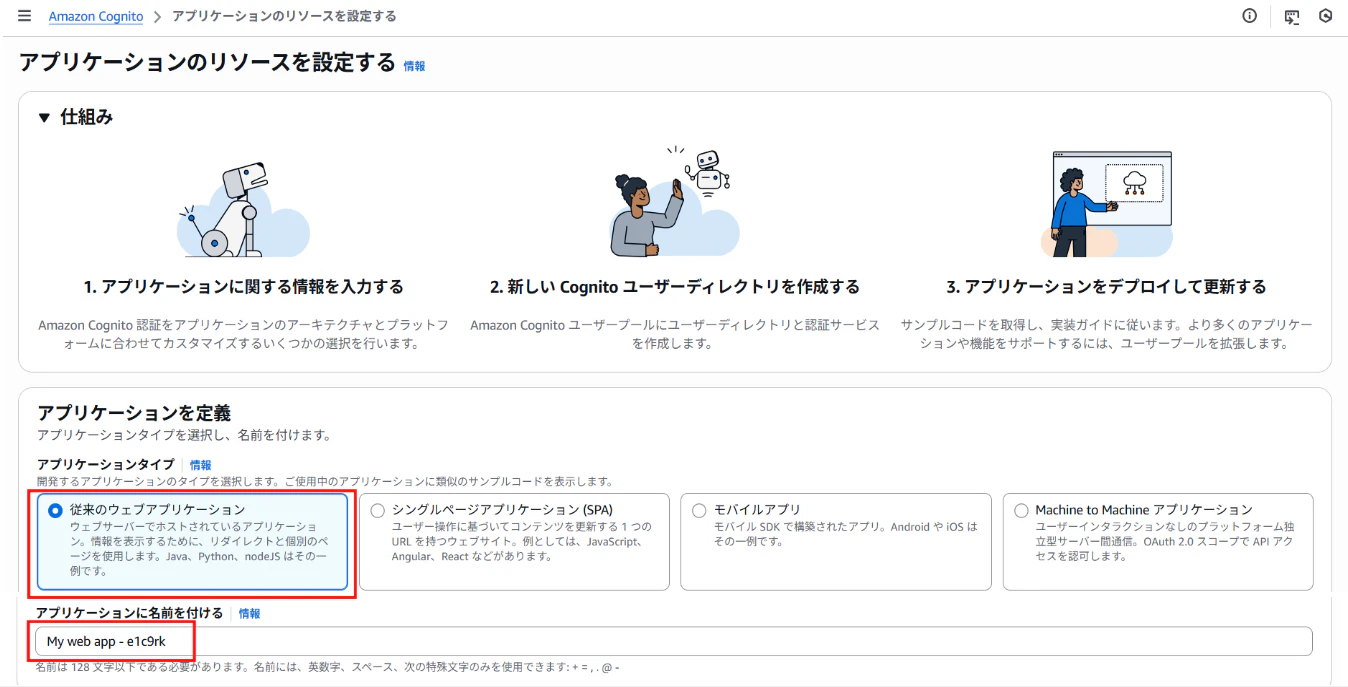Open the hamburger navigation menu

(24, 16)
